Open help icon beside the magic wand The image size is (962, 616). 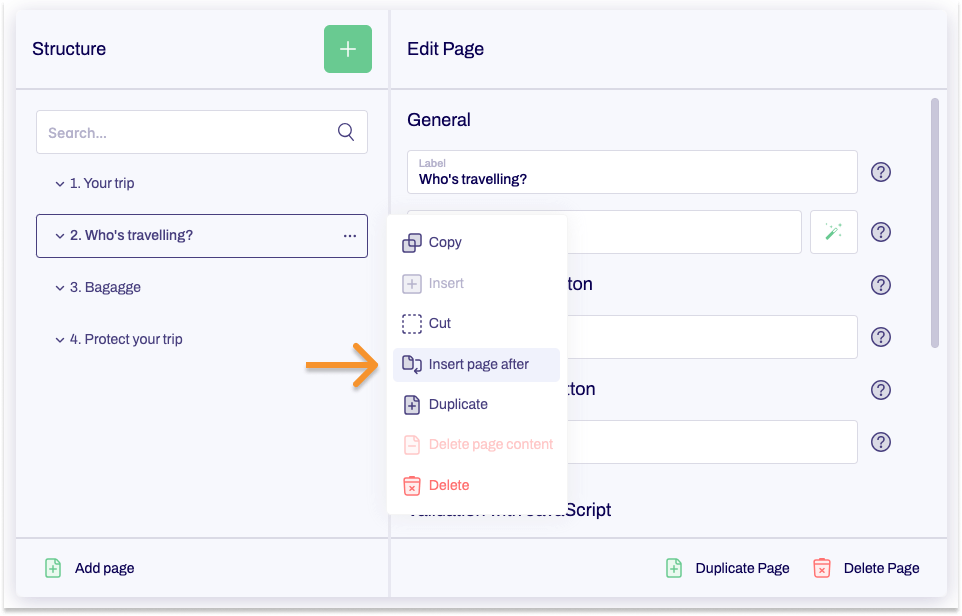880,232
